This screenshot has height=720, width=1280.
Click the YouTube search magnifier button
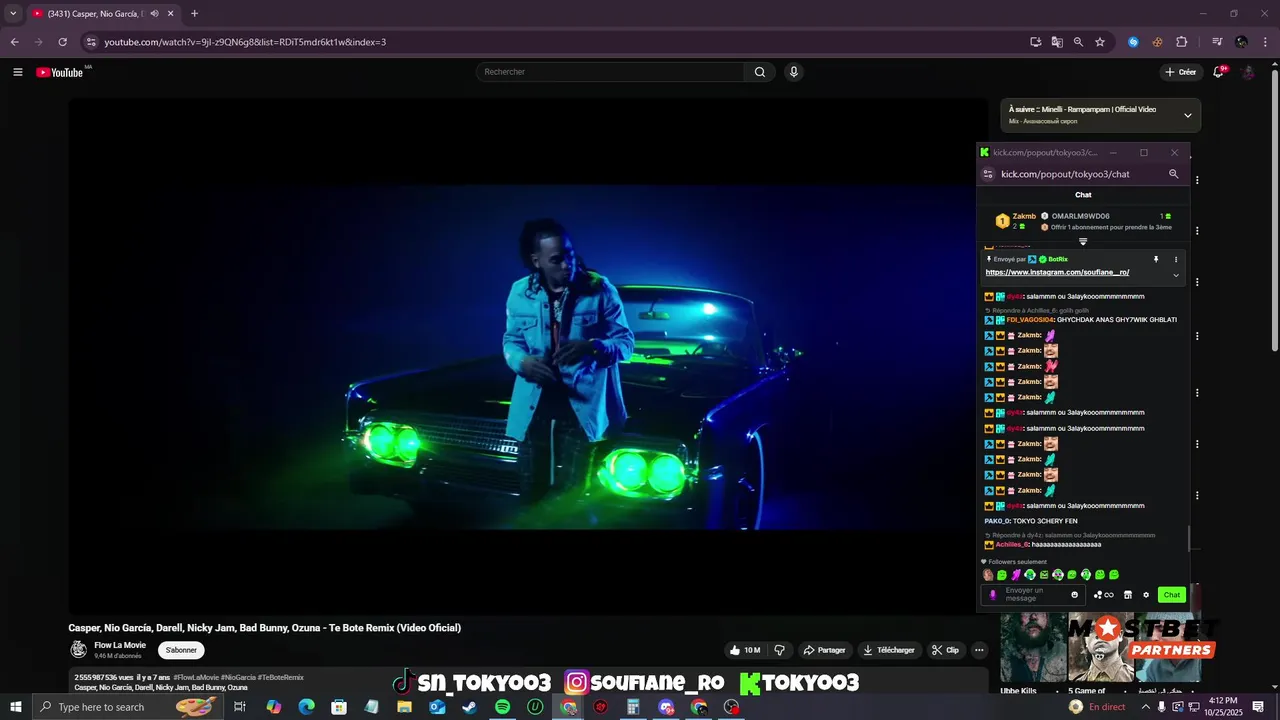click(x=760, y=72)
